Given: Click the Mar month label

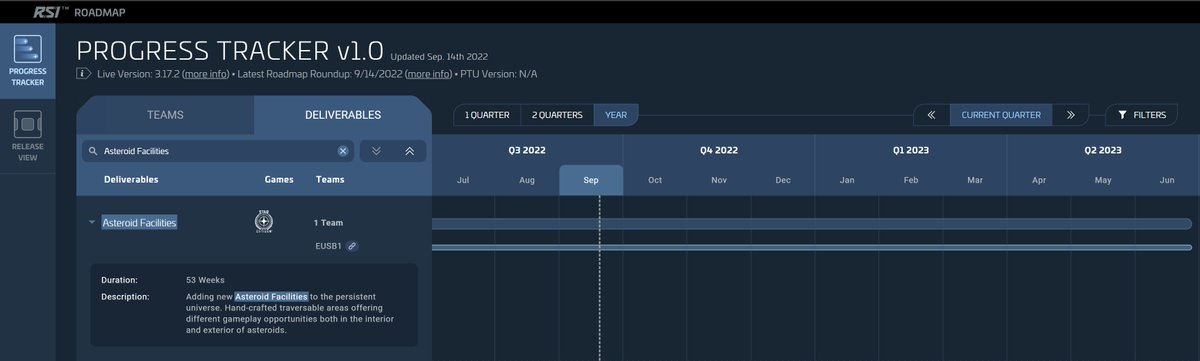Looking at the screenshot, I should coord(975,181).
